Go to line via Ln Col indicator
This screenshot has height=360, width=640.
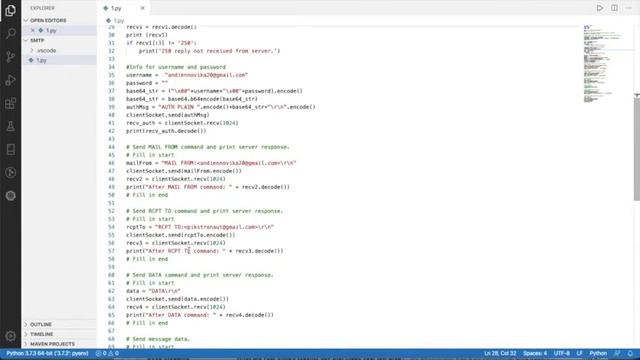[x=500, y=353]
